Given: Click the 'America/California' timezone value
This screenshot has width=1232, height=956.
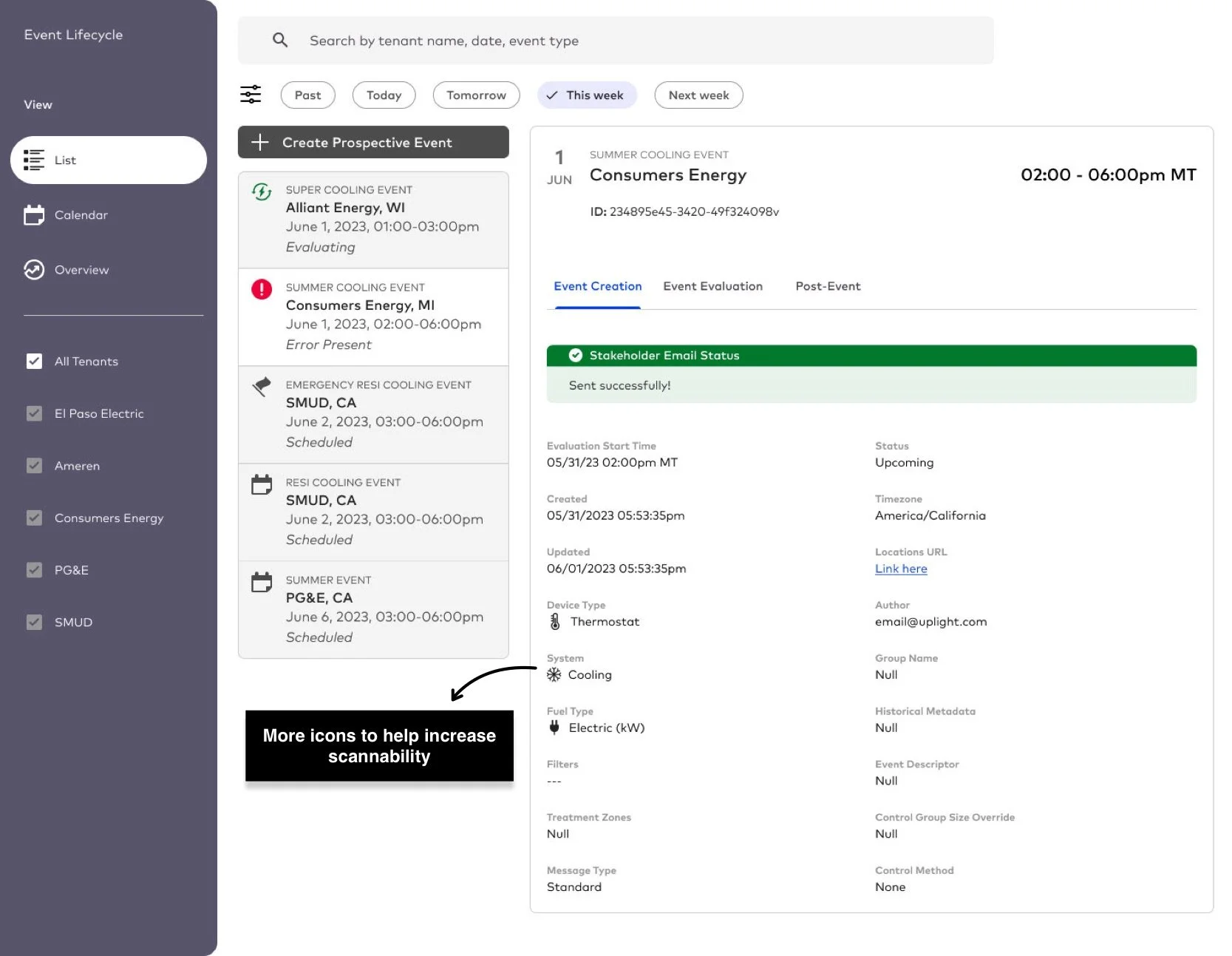Looking at the screenshot, I should point(930,515).
